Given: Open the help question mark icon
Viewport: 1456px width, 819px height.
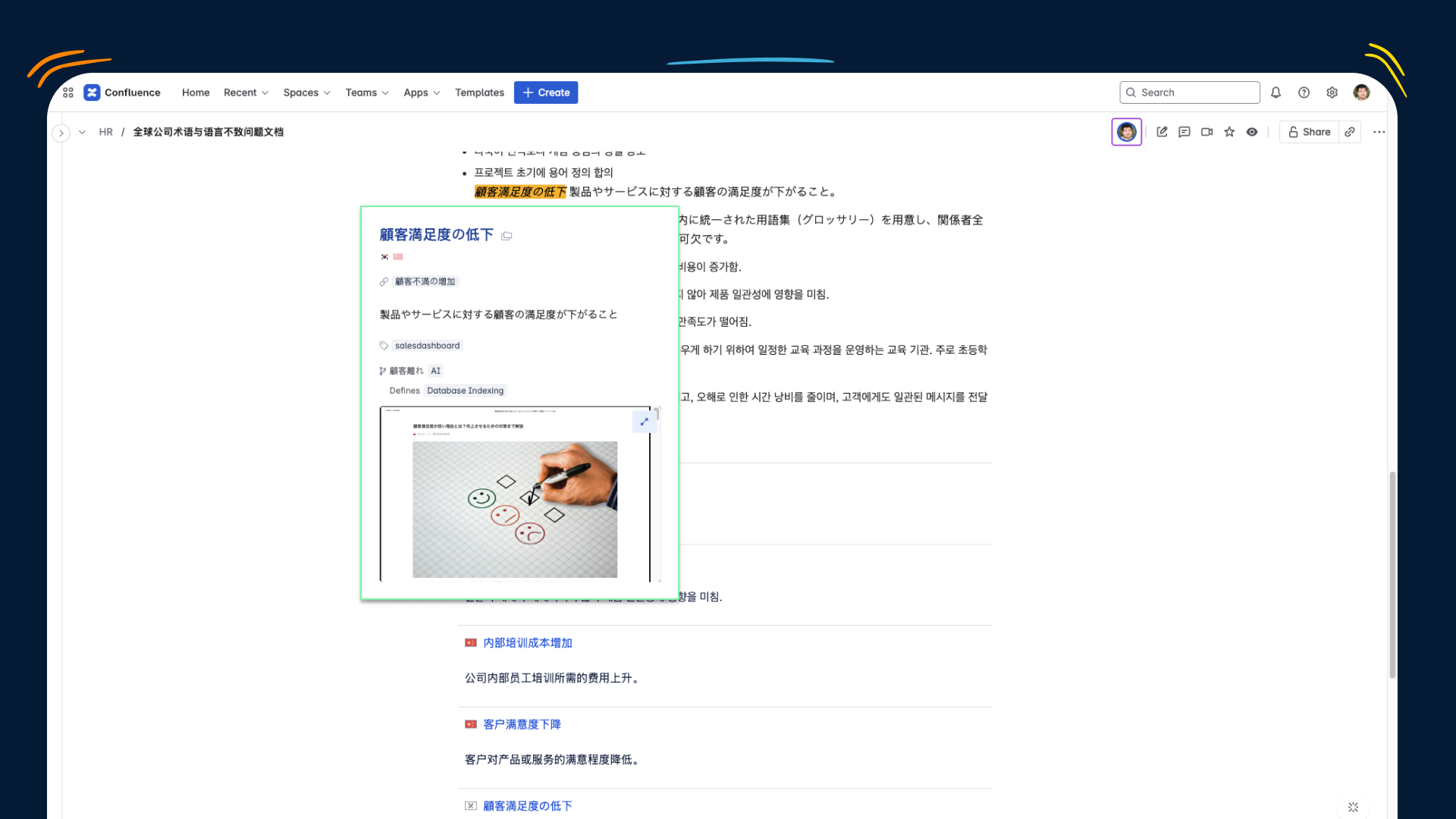Looking at the screenshot, I should click(1304, 93).
